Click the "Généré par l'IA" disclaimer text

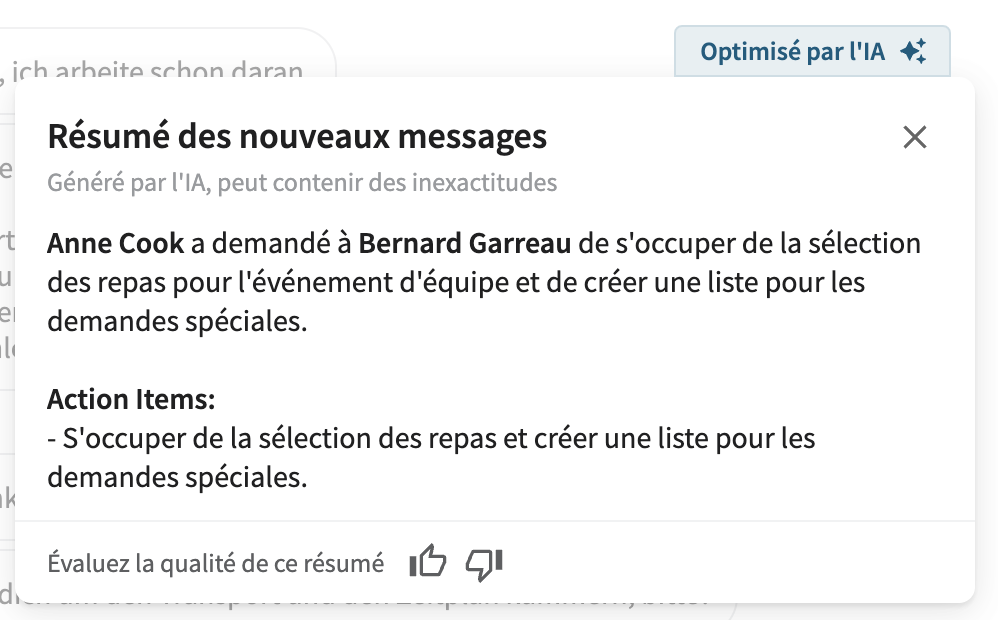tap(302, 183)
